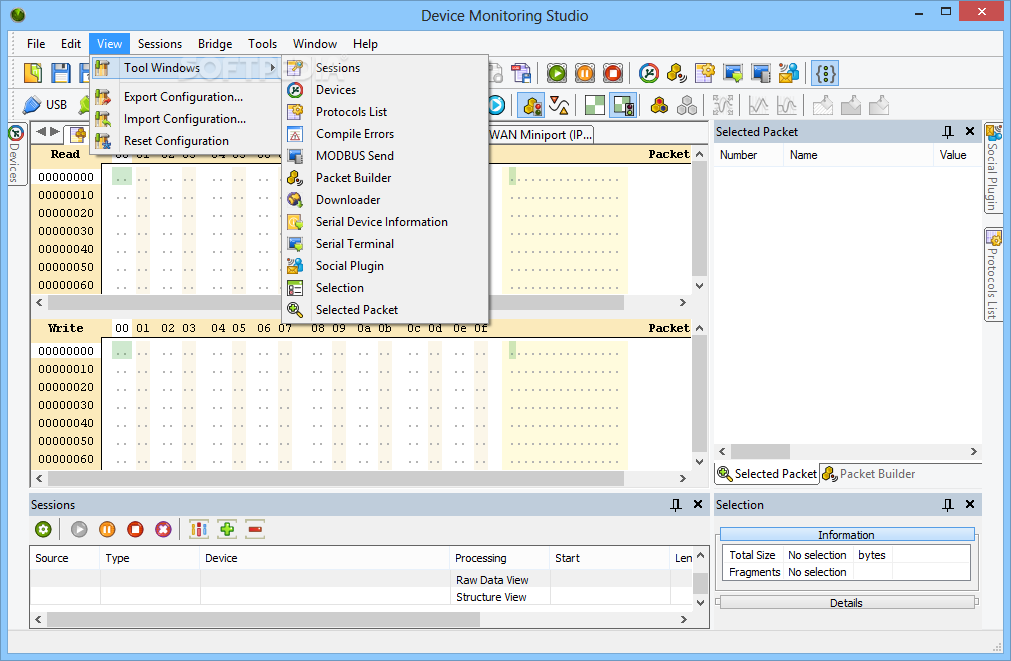The image size is (1011, 661).
Task: Open the Bridge menu
Action: [x=215, y=44]
